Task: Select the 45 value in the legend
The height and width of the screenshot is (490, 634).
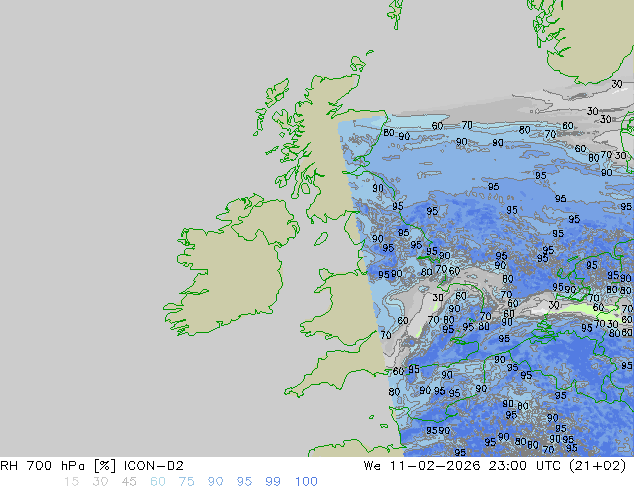Action: pyautogui.click(x=129, y=482)
